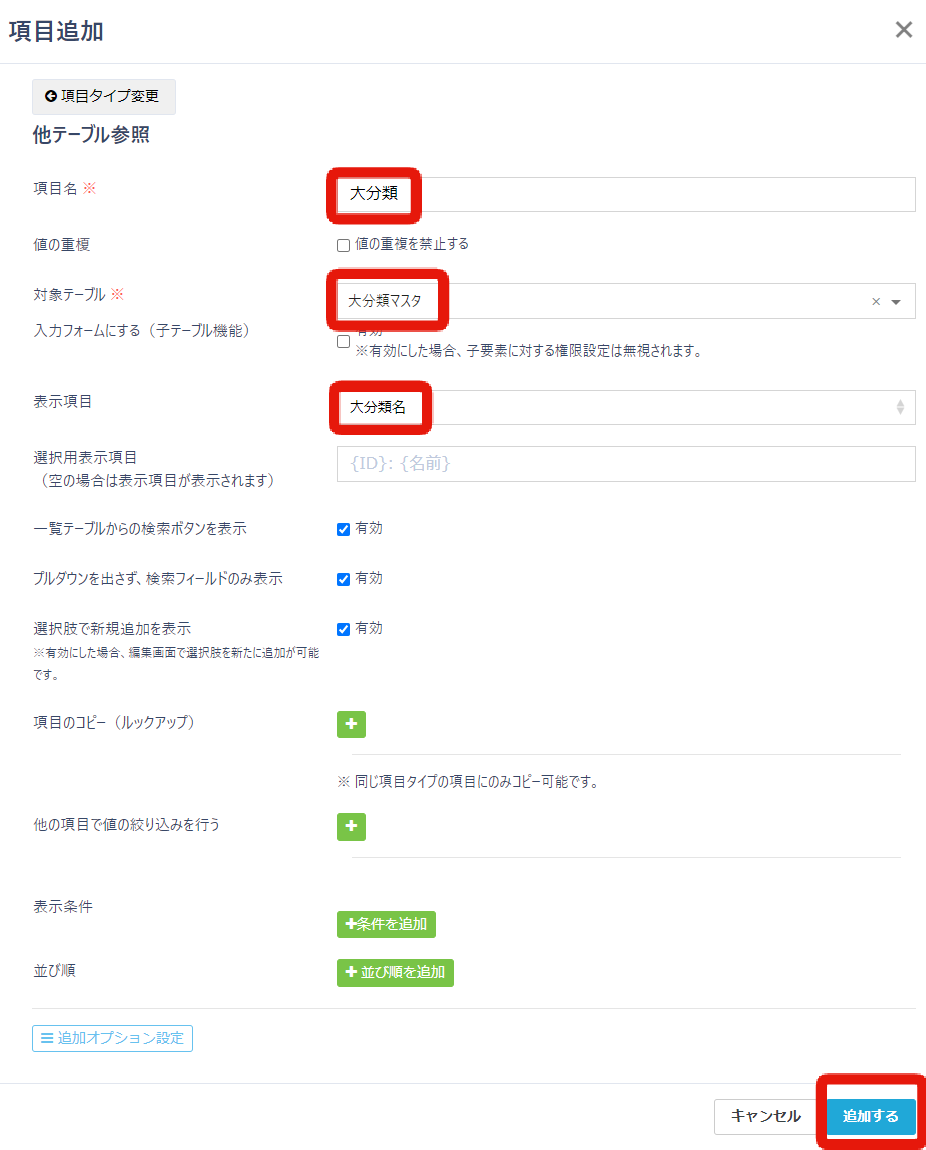Click green plus icon for 他の項目で値の絞り込み

tap(351, 827)
